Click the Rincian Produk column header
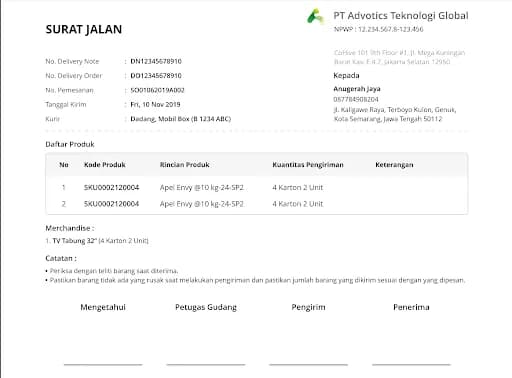The image size is (512, 378). pos(185,165)
